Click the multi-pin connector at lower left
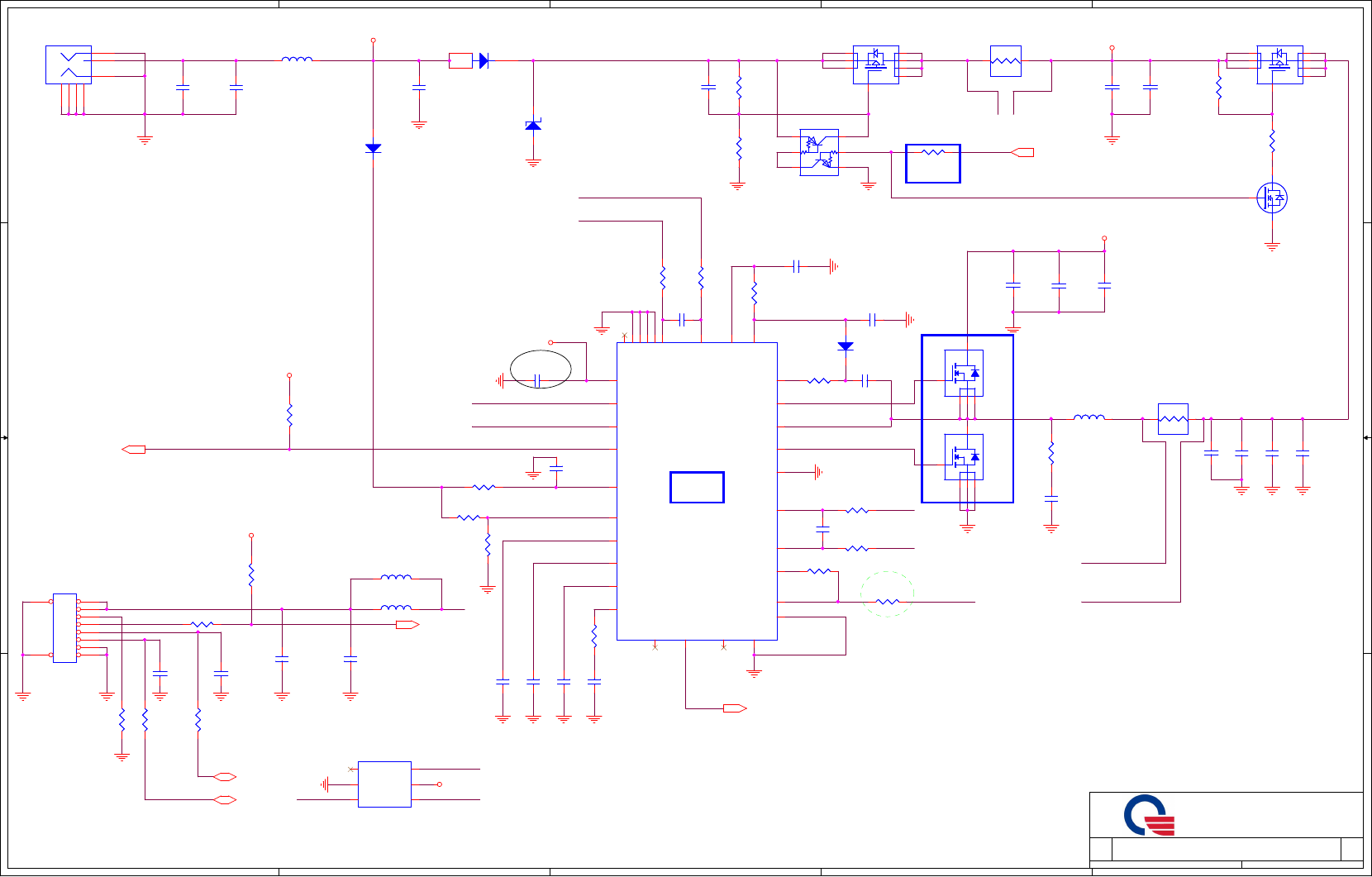This screenshot has width=1372, height=877. tap(64, 627)
